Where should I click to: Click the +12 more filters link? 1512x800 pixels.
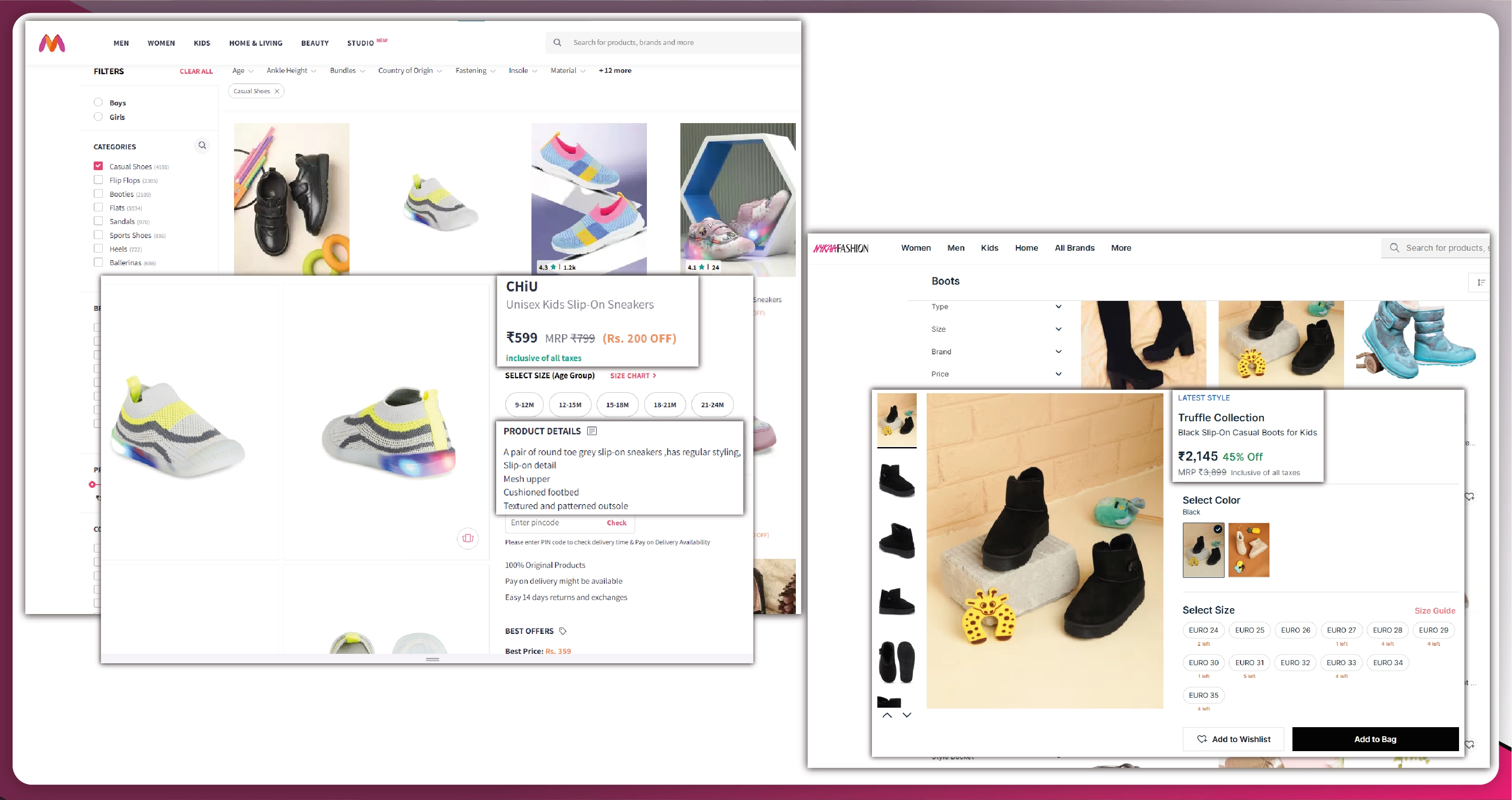(x=615, y=71)
